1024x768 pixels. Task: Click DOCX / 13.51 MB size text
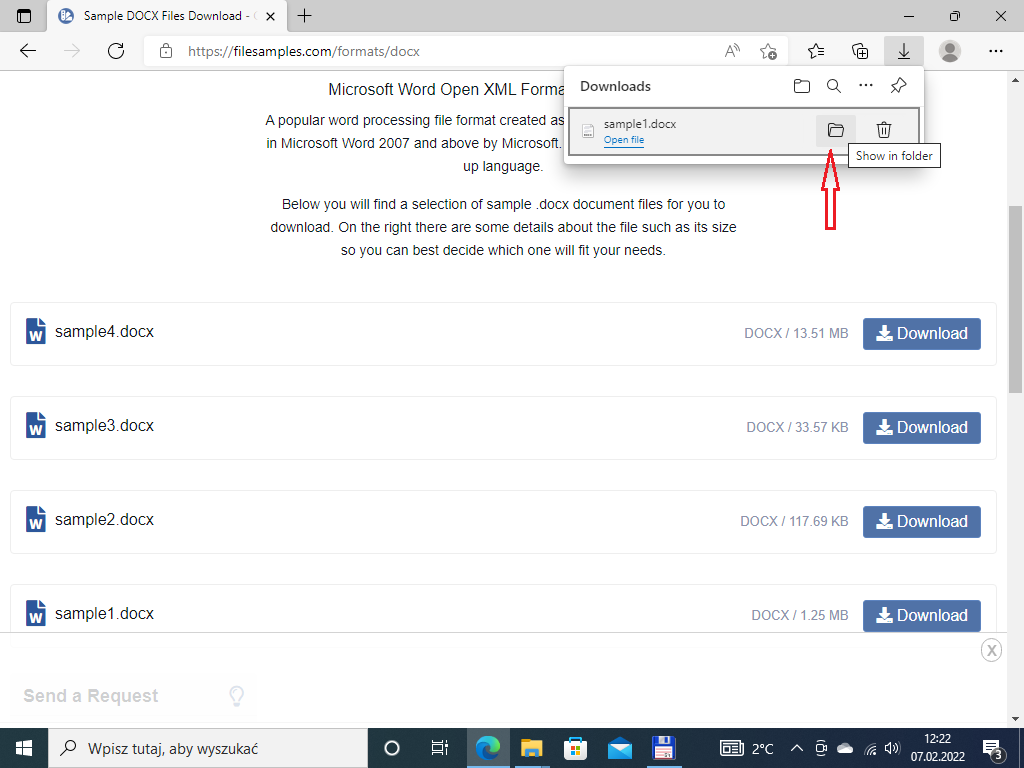click(x=796, y=334)
